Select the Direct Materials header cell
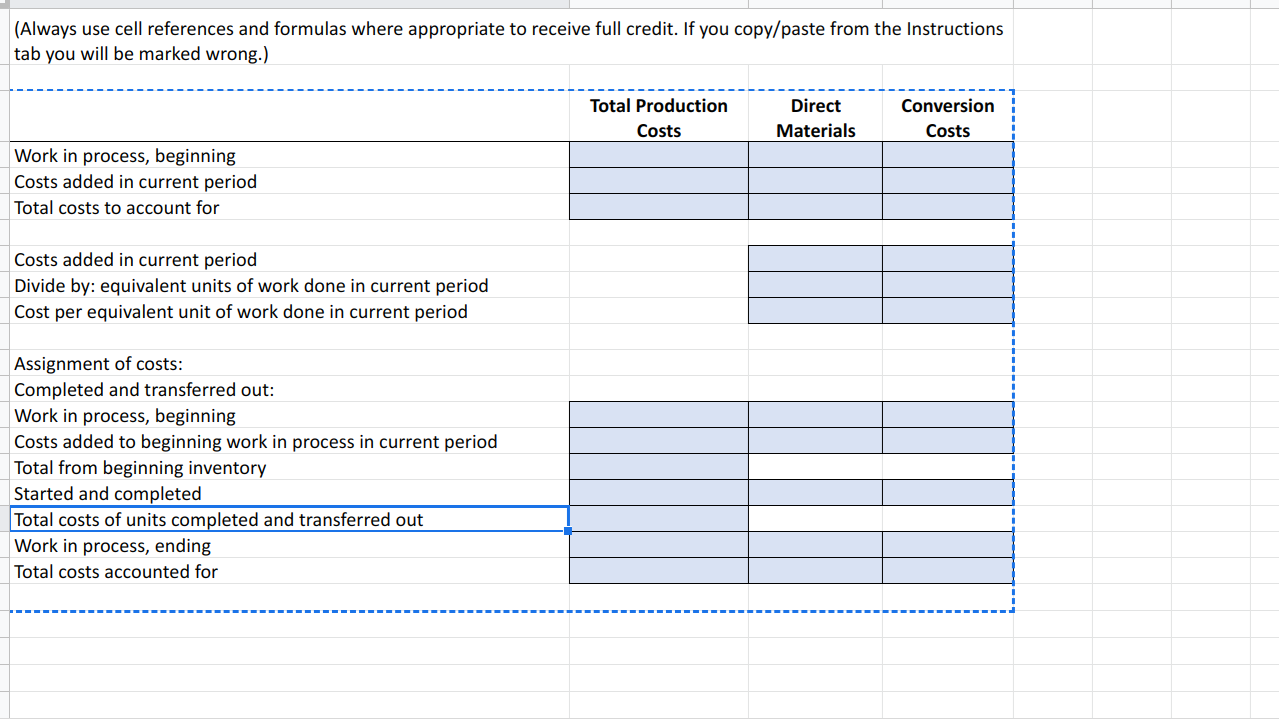The height and width of the screenshot is (719, 1279). tap(815, 117)
